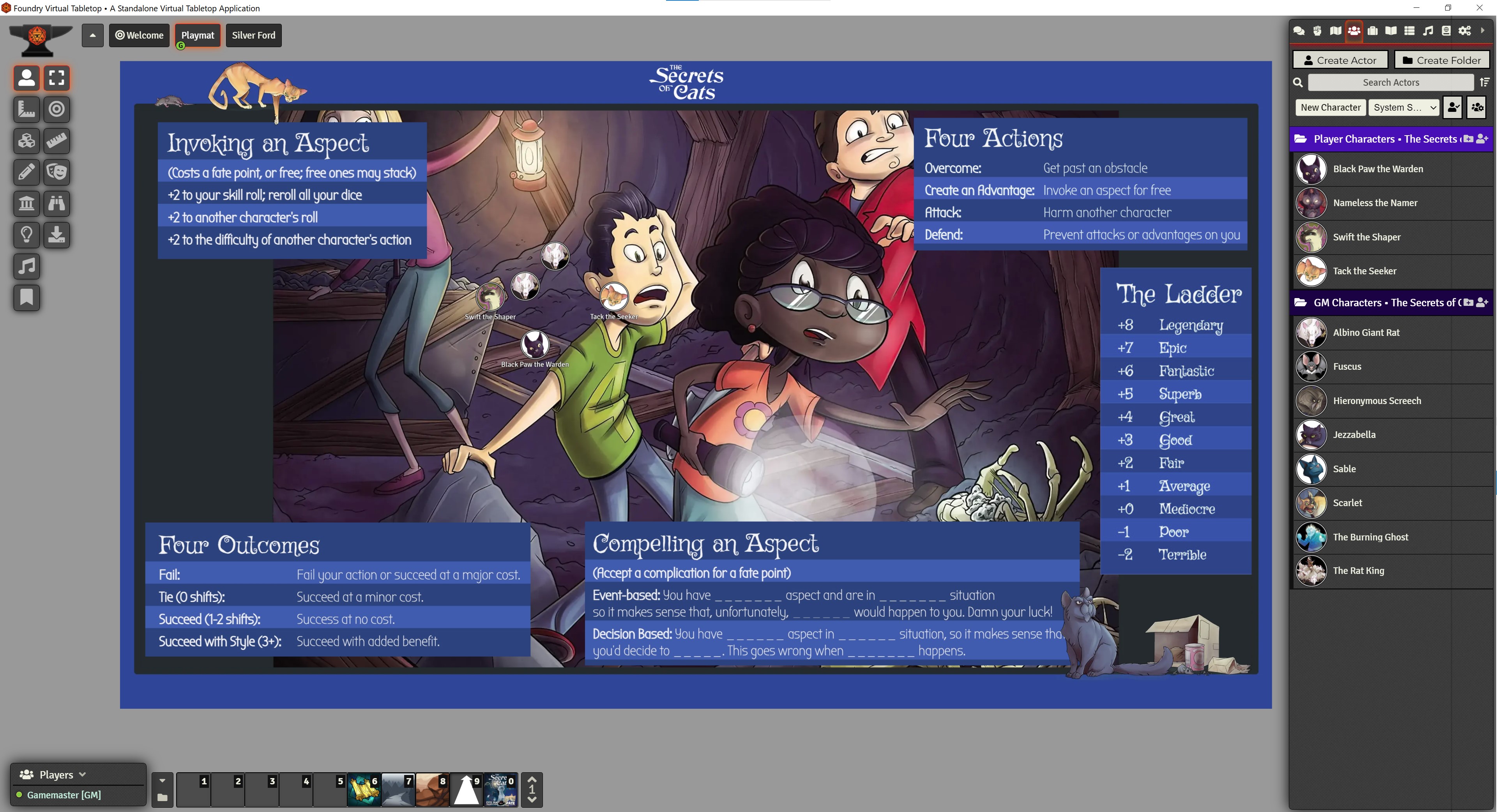The height and width of the screenshot is (812, 1497).
Task: Click the group-with-gear button
Action: (1477, 108)
